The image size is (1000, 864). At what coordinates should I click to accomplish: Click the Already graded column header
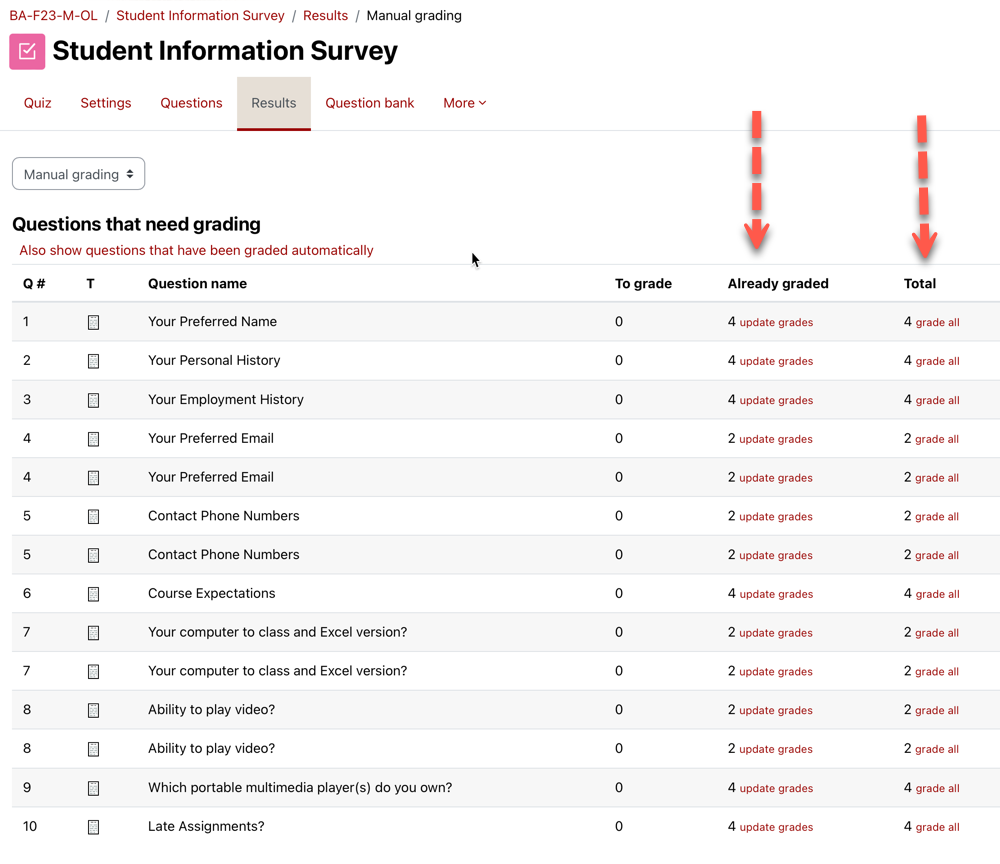pos(778,284)
